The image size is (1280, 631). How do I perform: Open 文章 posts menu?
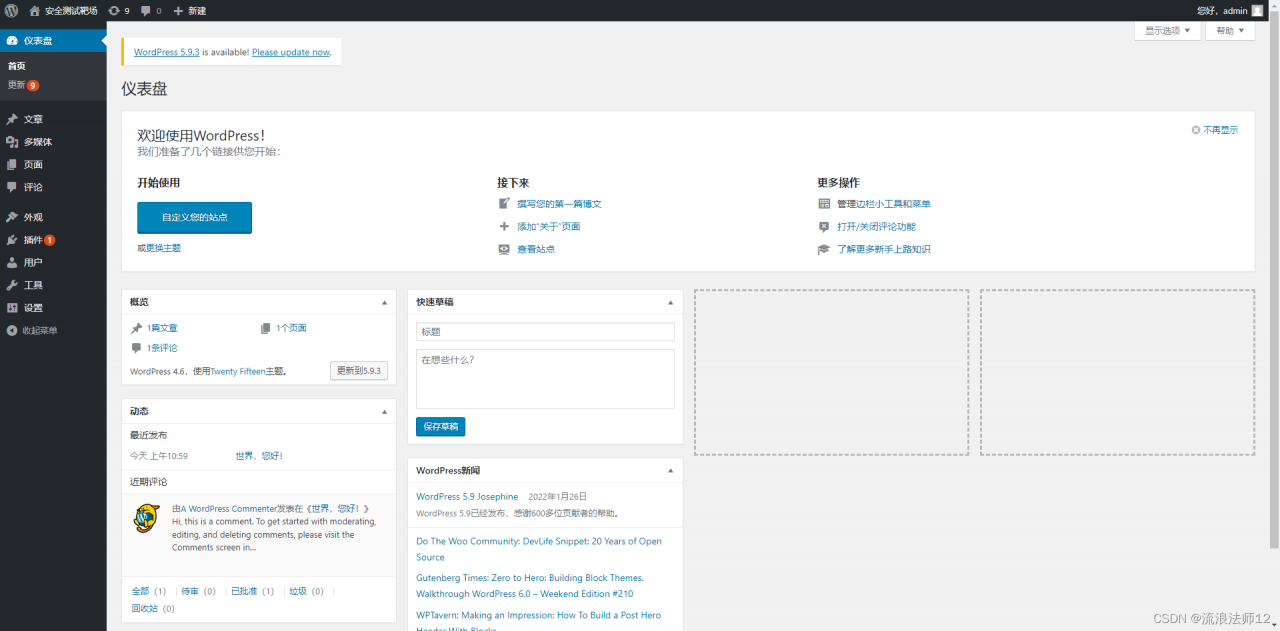53,119
